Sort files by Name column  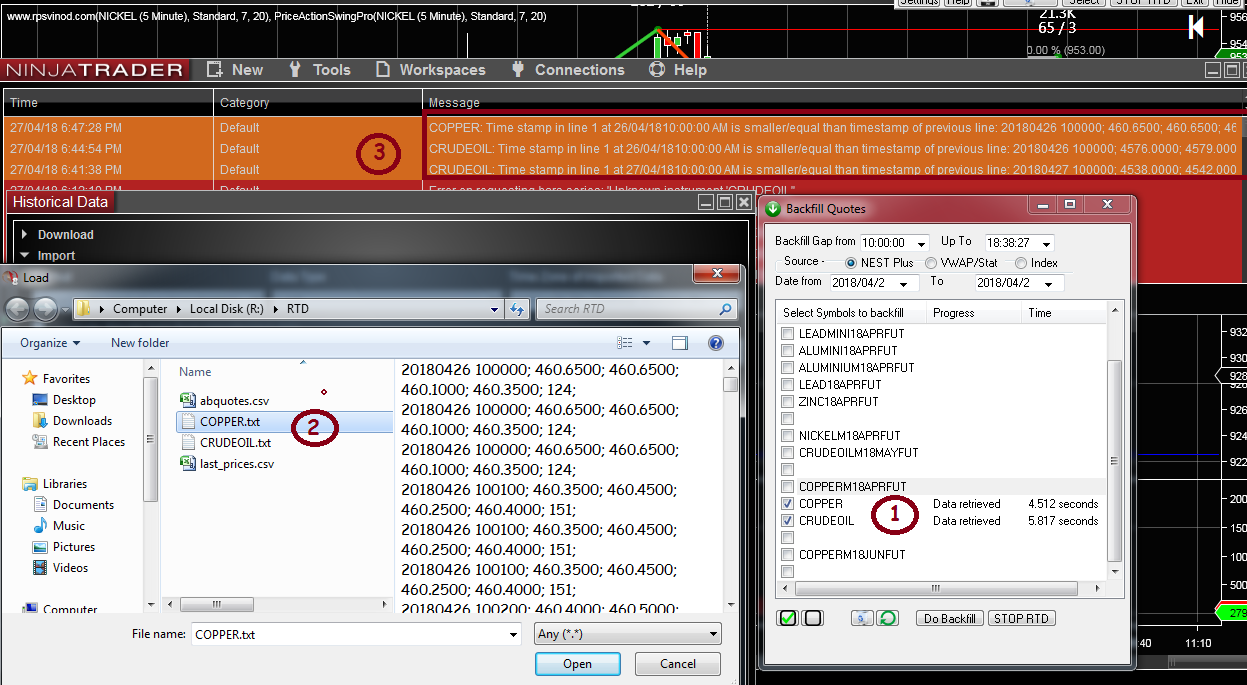pyautogui.click(x=195, y=372)
